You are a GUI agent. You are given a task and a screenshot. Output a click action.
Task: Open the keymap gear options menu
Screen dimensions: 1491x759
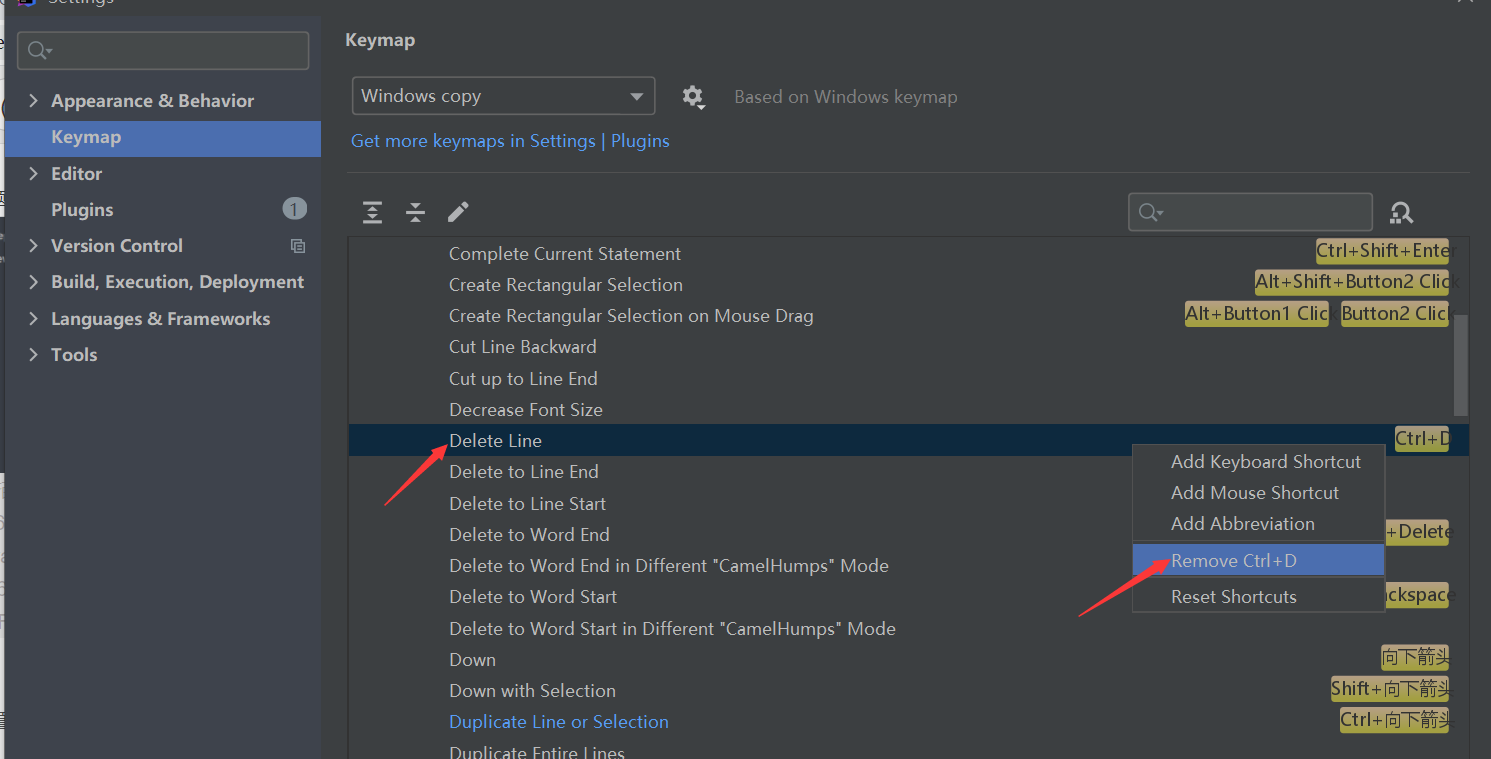[x=693, y=97]
